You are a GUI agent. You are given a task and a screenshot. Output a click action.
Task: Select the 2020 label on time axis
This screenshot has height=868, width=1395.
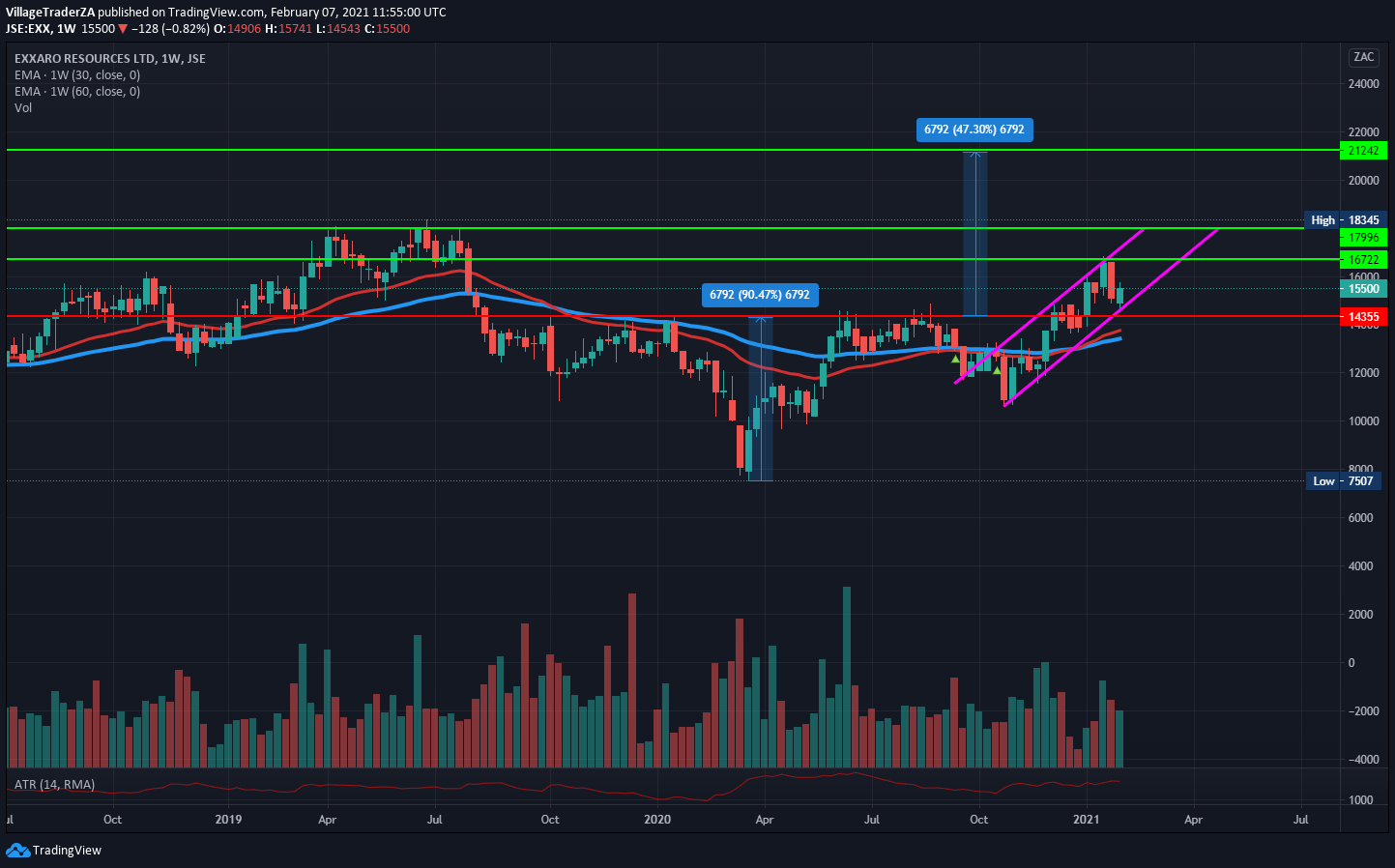(656, 820)
